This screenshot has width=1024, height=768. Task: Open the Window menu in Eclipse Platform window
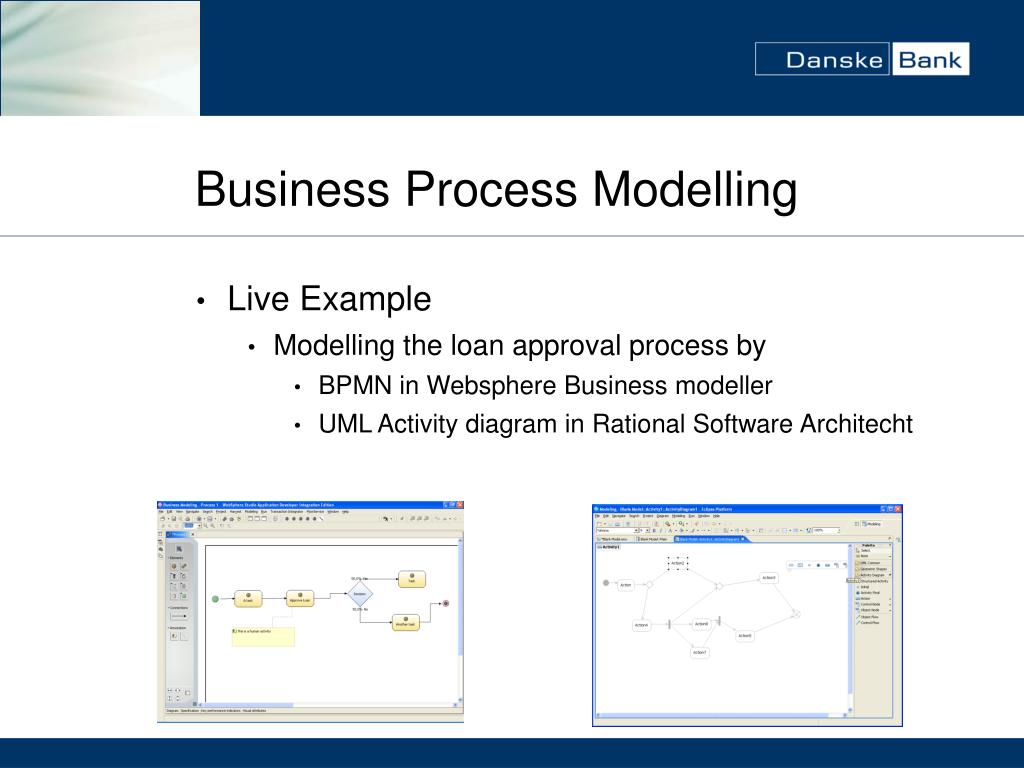704,516
